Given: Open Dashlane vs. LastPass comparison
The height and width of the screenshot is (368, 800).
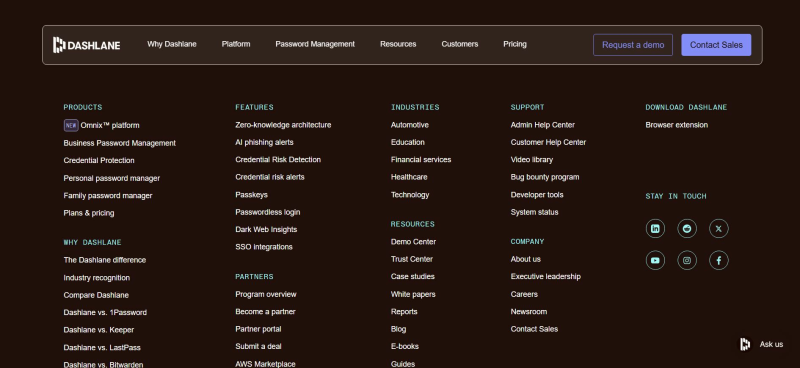Looking at the screenshot, I should click(x=102, y=348).
